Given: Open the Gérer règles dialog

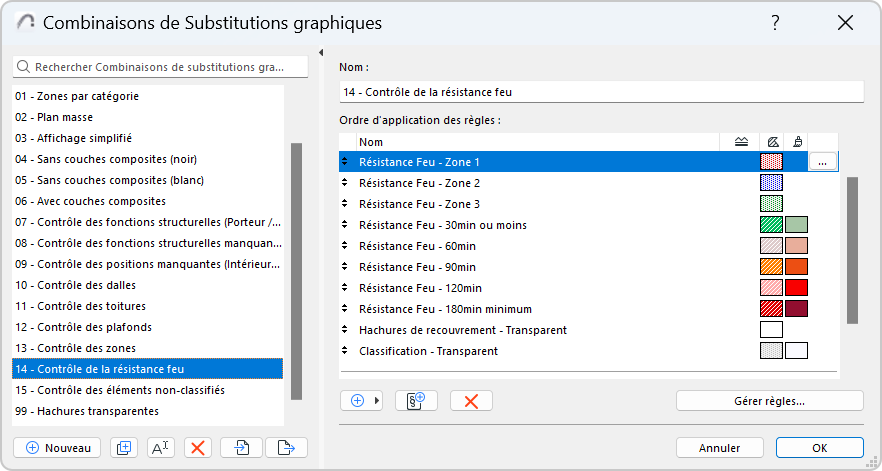Looking at the screenshot, I should click(769, 401).
